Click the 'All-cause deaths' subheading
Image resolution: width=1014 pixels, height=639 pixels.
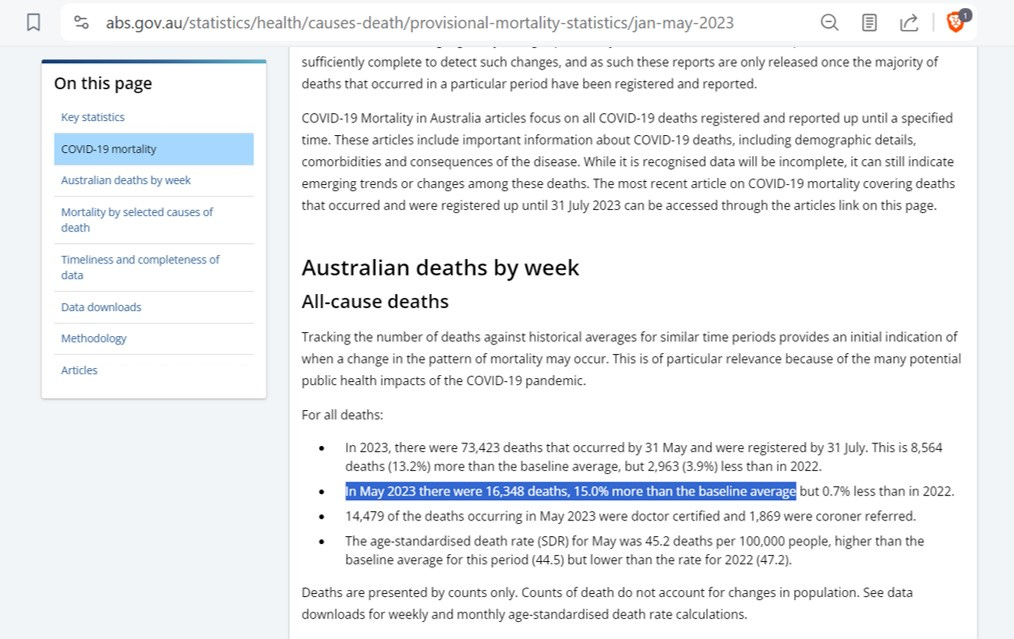375,301
